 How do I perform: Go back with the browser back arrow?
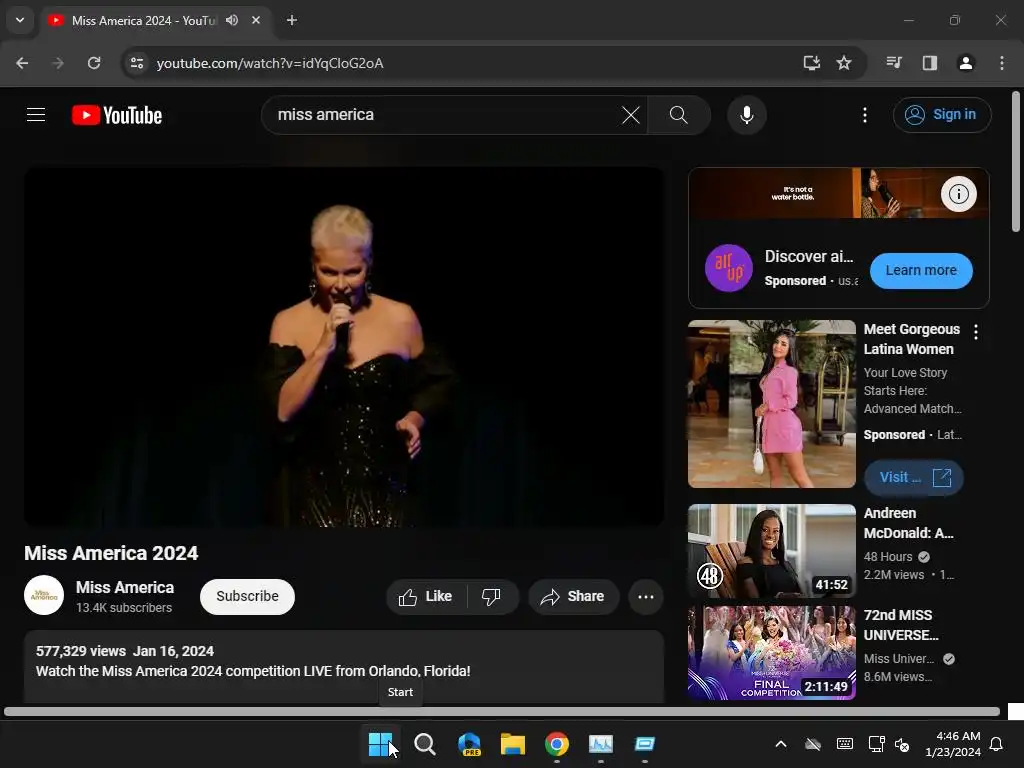[22, 63]
